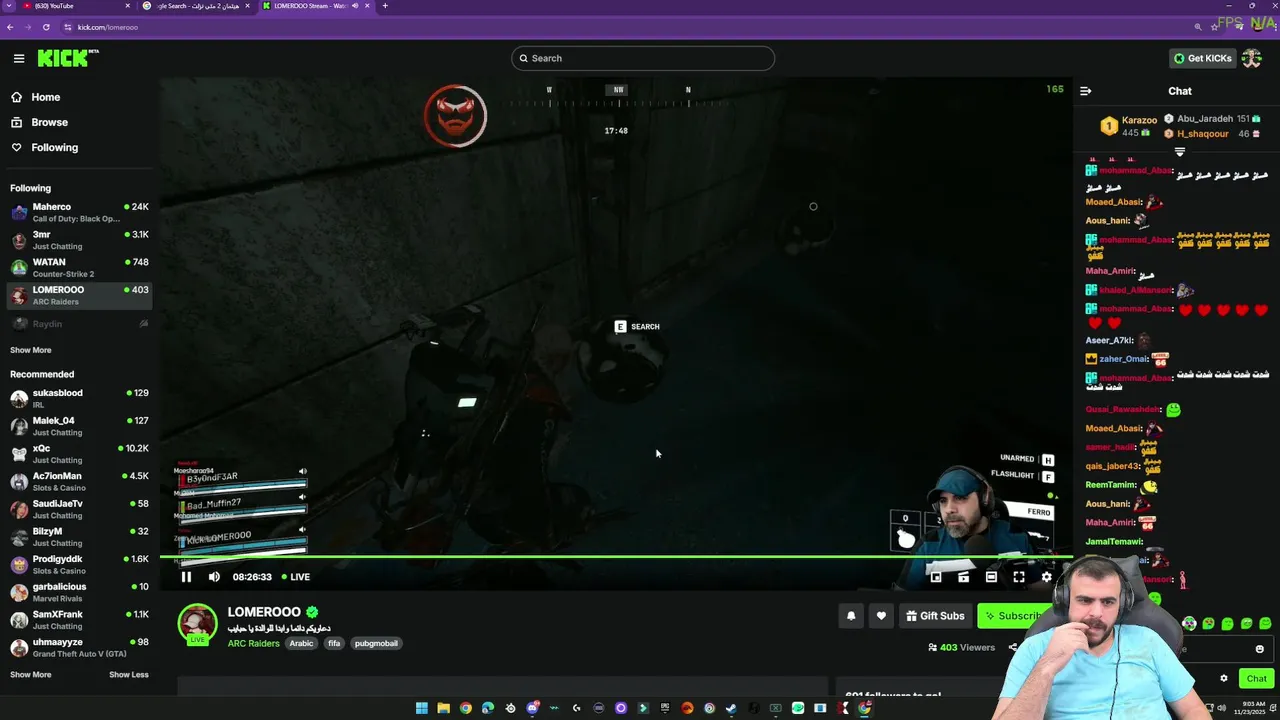Mute the stream volume
The image size is (1280, 720).
214,577
